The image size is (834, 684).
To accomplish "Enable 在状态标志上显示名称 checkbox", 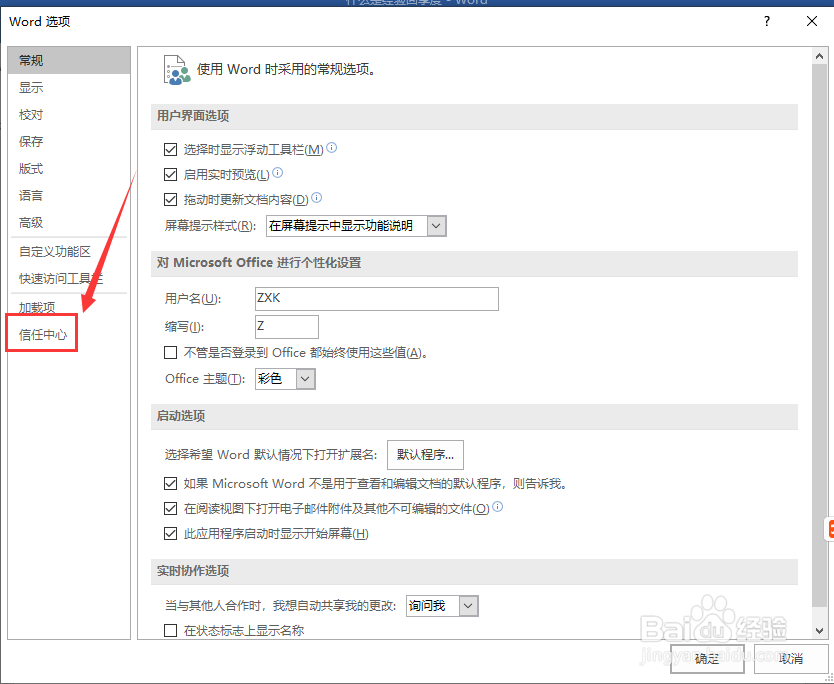I will click(170, 631).
